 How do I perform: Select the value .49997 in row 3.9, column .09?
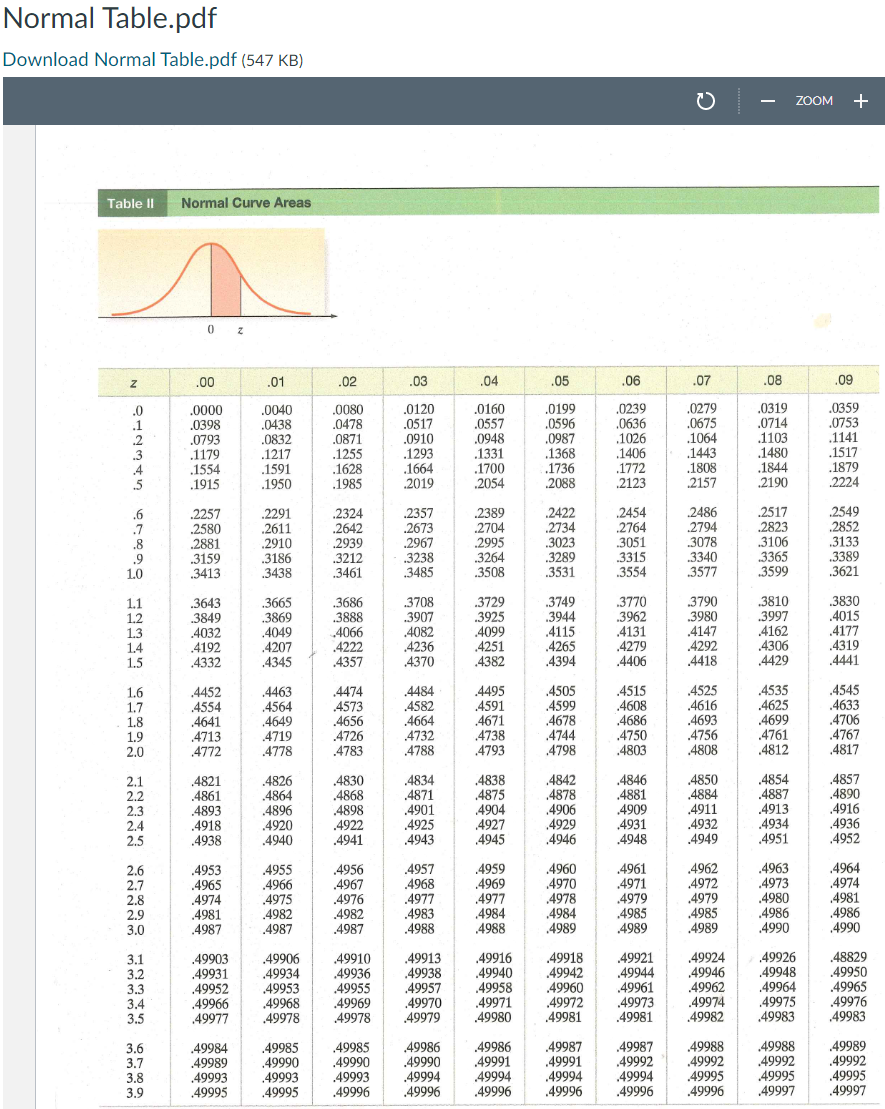coord(848,1091)
